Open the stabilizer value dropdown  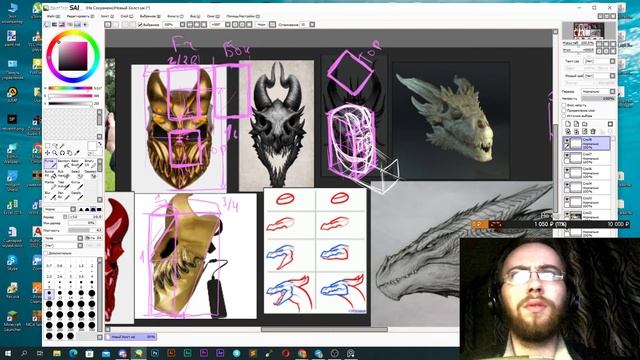(x=312, y=24)
